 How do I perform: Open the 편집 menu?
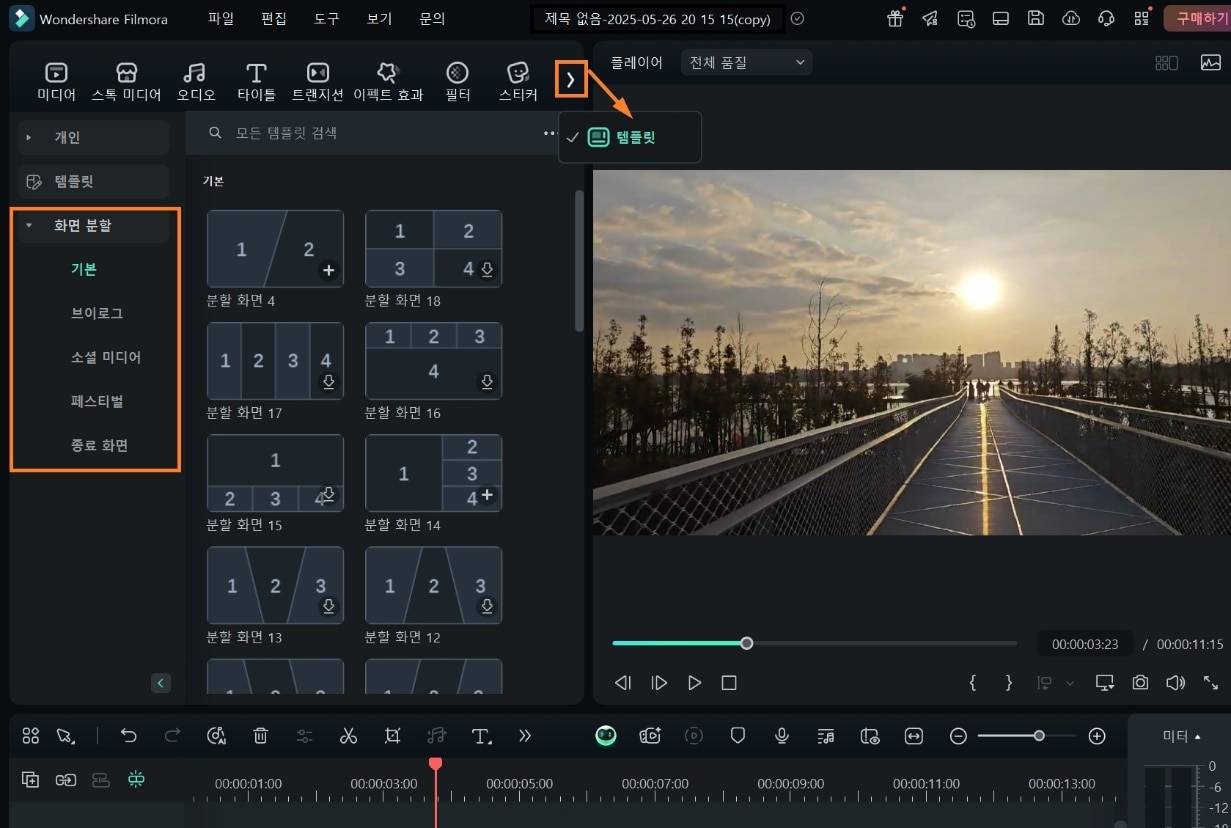click(x=273, y=19)
